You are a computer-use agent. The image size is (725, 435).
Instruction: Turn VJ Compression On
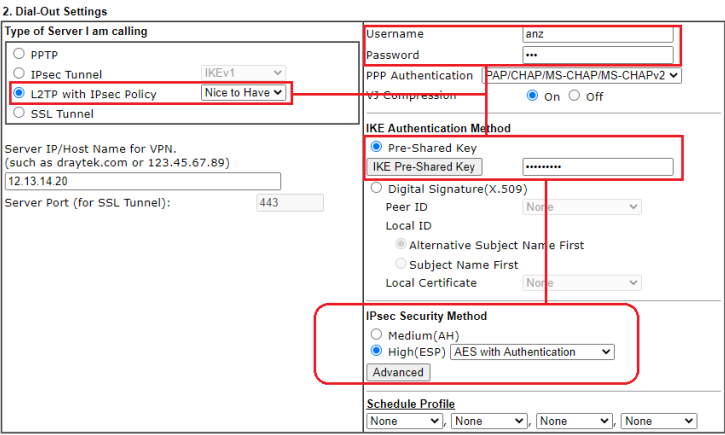coord(533,96)
